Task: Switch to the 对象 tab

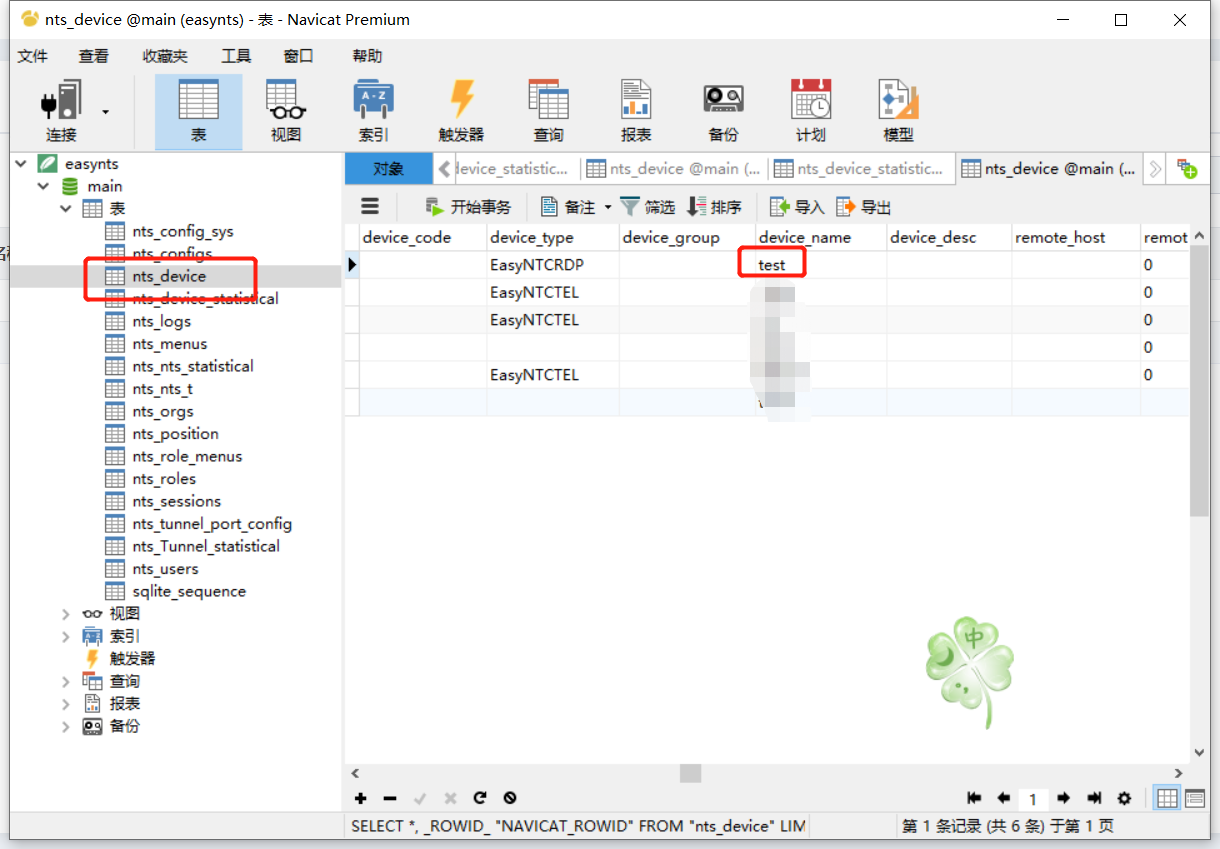Action: pos(388,169)
